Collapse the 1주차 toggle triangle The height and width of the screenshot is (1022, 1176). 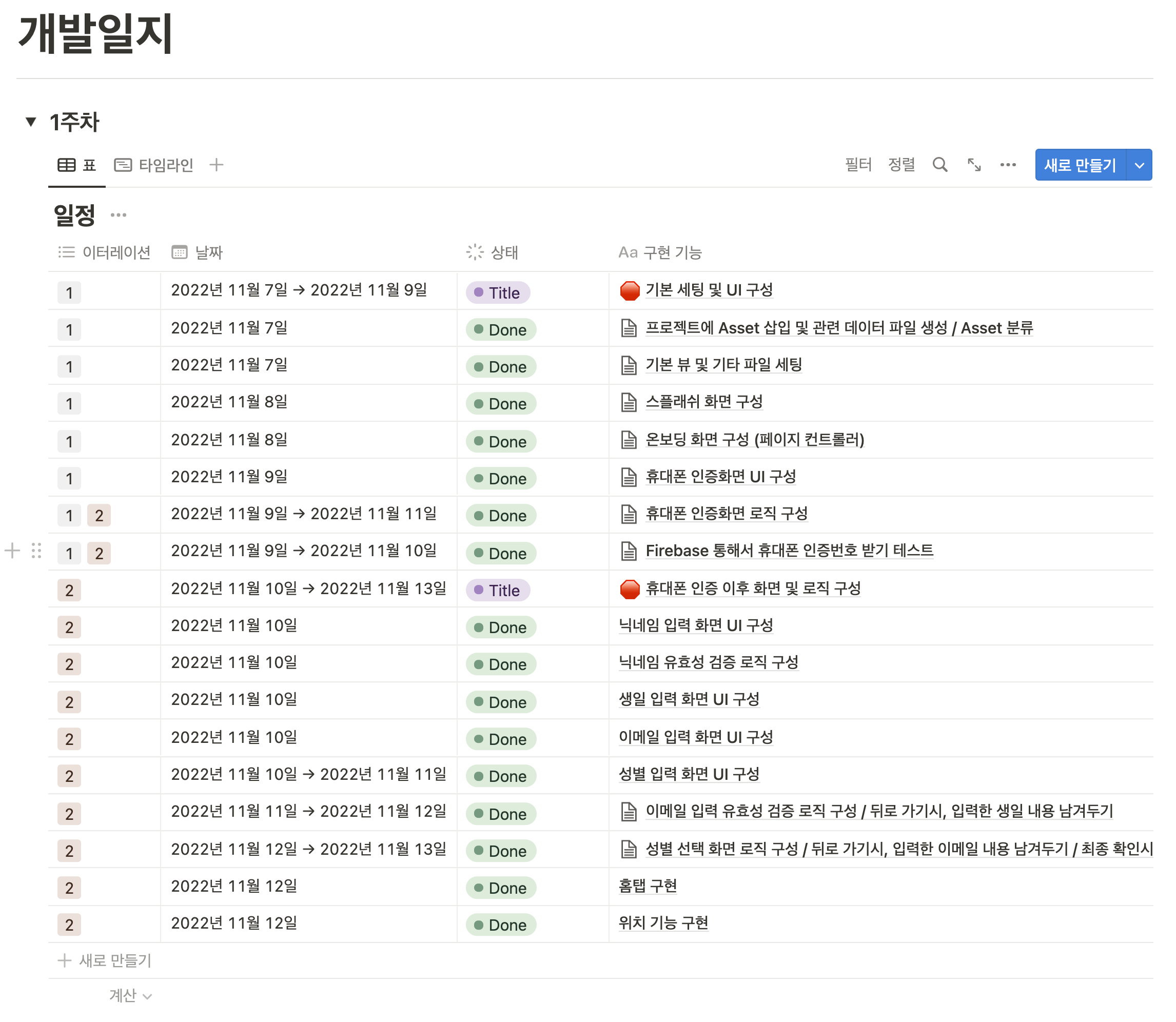pos(31,122)
